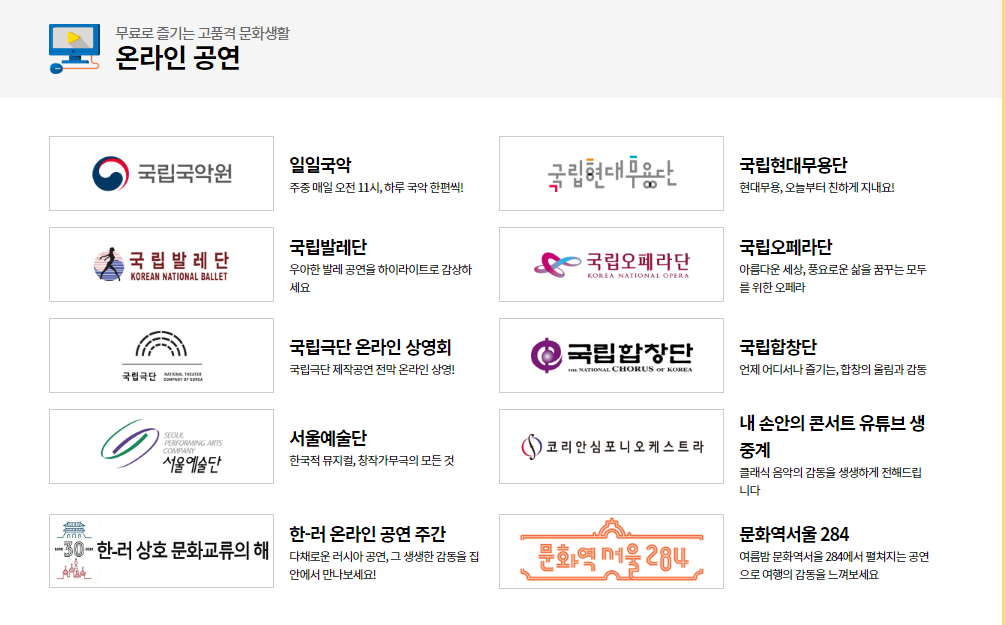Click the Russia exchange description 다채로운 러시아 공연
1005x625 pixels.
(384, 565)
